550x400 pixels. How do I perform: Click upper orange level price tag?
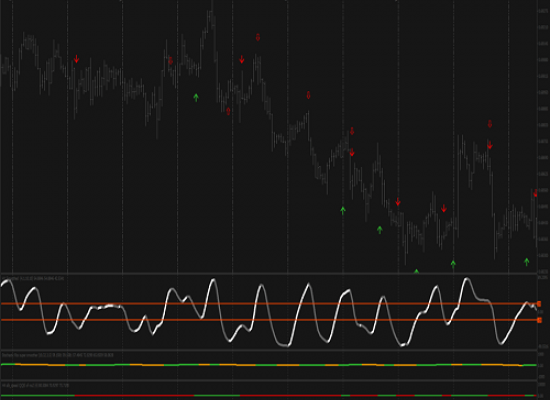point(539,304)
